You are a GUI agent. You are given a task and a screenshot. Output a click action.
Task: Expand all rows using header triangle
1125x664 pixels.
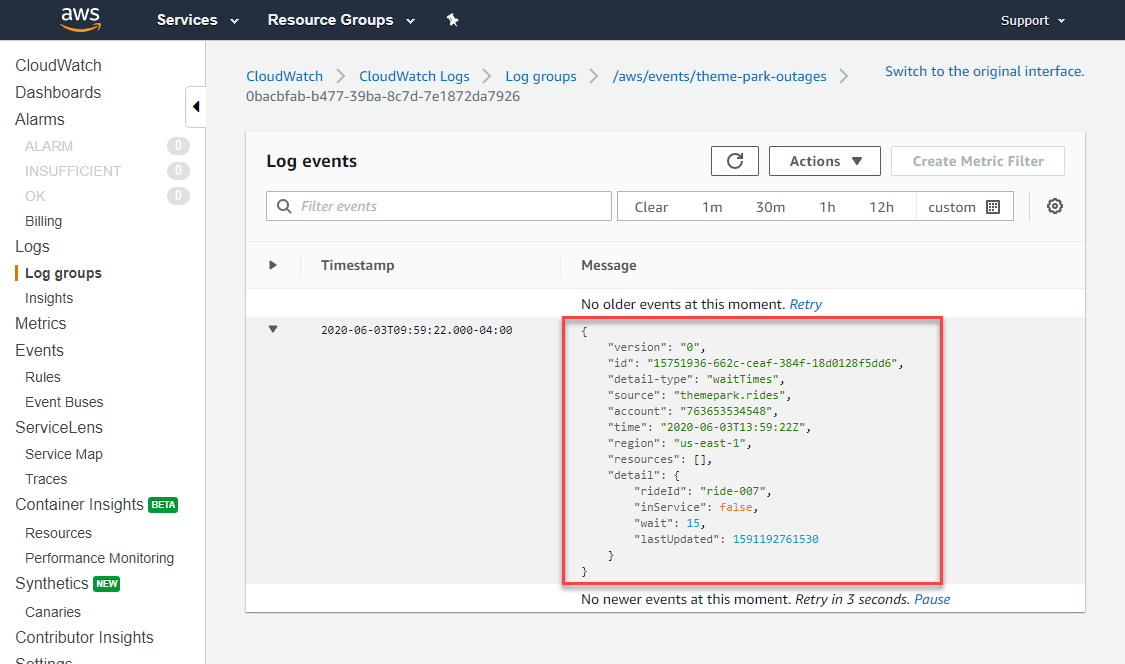[273, 265]
